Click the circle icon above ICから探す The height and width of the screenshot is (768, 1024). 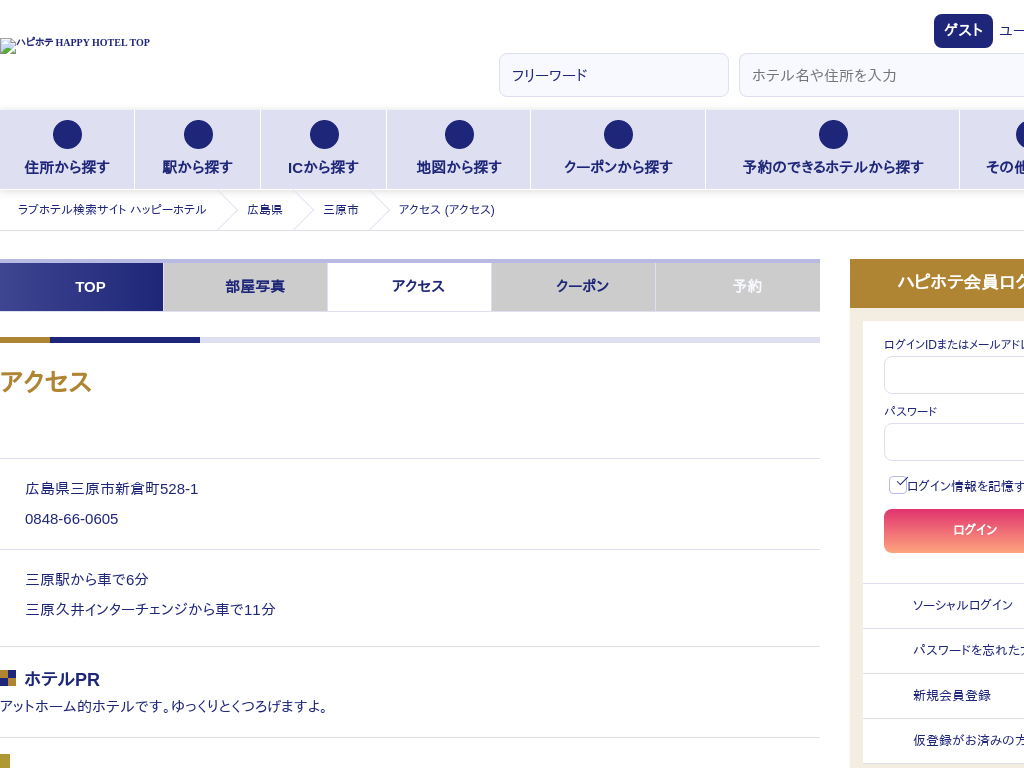324,135
